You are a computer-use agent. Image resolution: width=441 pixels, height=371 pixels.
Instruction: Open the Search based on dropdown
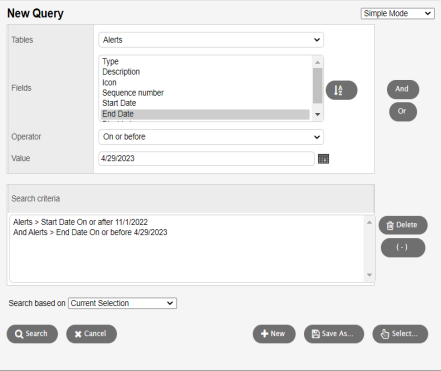click(x=122, y=303)
